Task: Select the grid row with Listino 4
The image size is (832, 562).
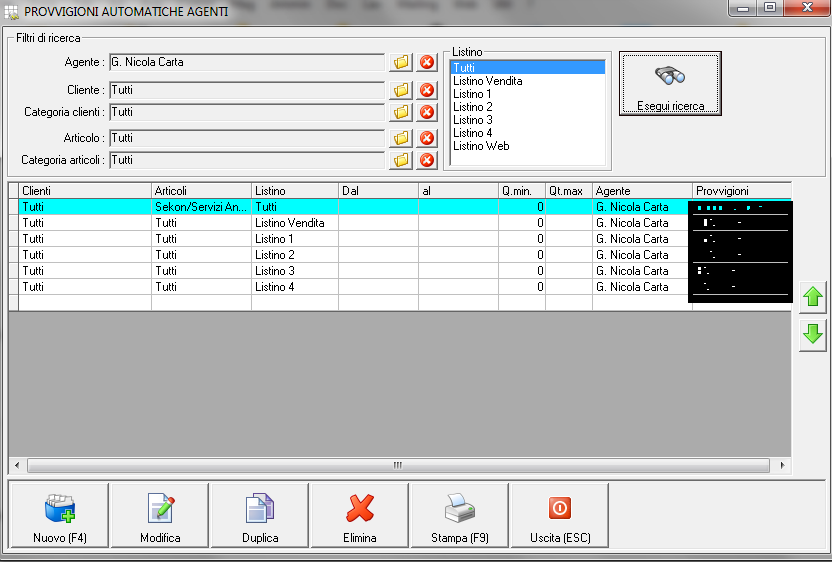Action: (x=400, y=287)
